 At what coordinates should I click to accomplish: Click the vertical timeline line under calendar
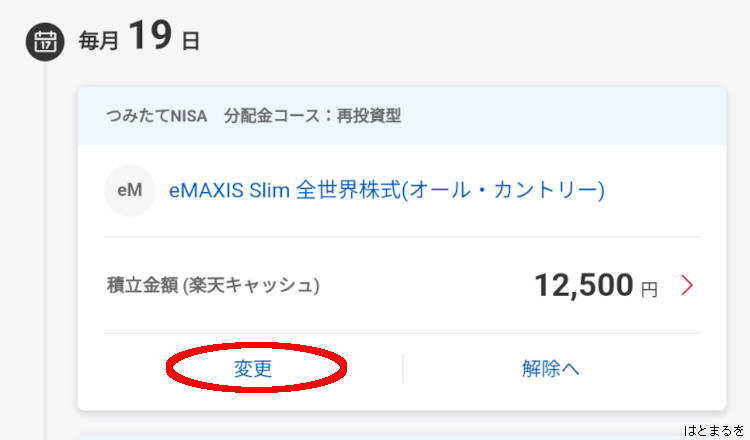click(45, 251)
